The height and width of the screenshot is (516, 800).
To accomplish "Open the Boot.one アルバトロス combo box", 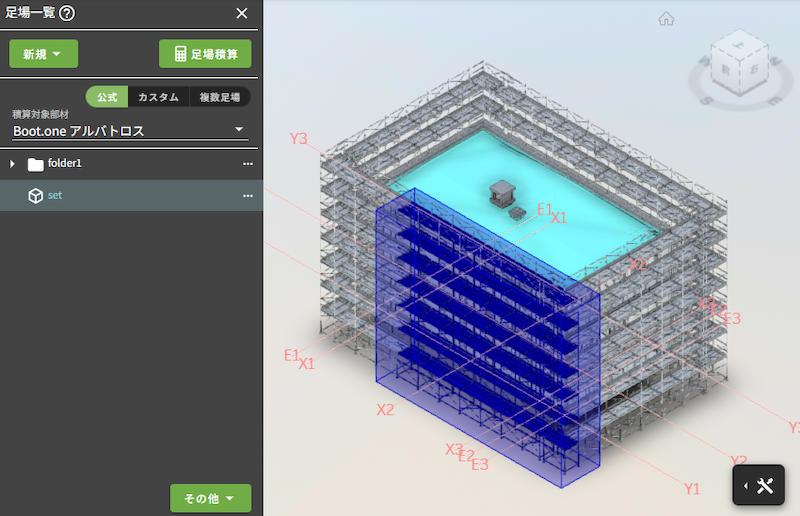I will pos(129,131).
